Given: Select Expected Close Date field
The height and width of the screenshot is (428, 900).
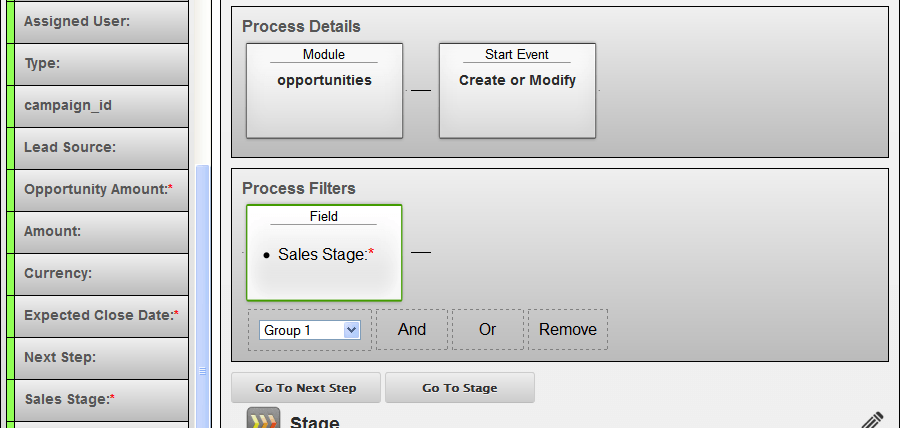Looking at the screenshot, I should [101, 316].
